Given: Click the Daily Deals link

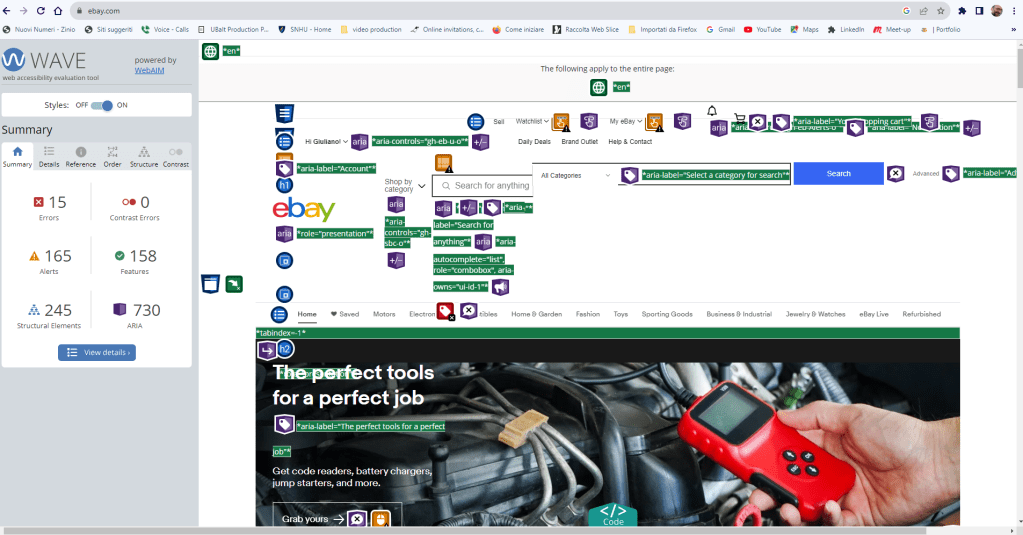Looking at the screenshot, I should click(534, 142).
